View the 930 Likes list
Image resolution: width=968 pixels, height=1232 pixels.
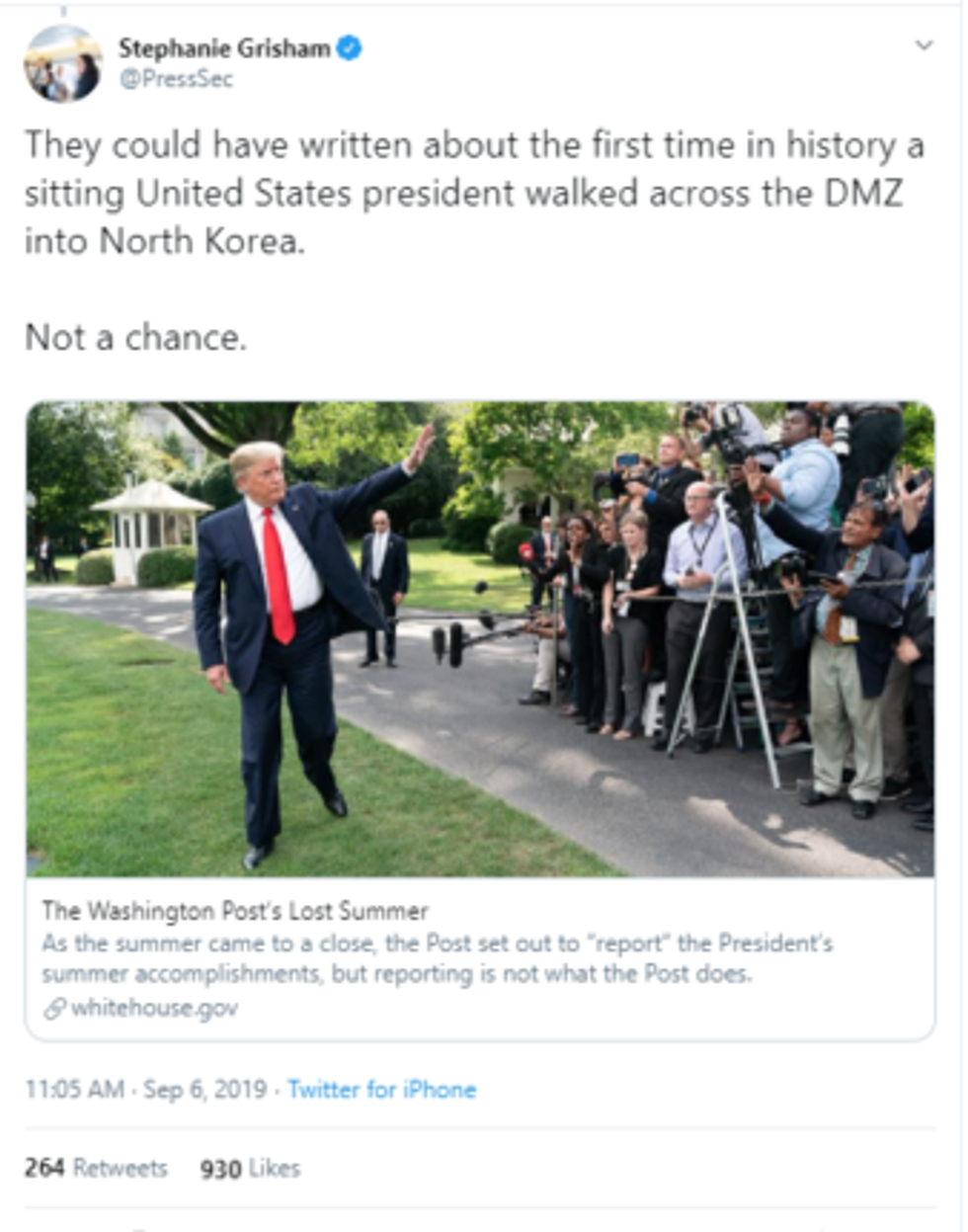click(x=250, y=1168)
